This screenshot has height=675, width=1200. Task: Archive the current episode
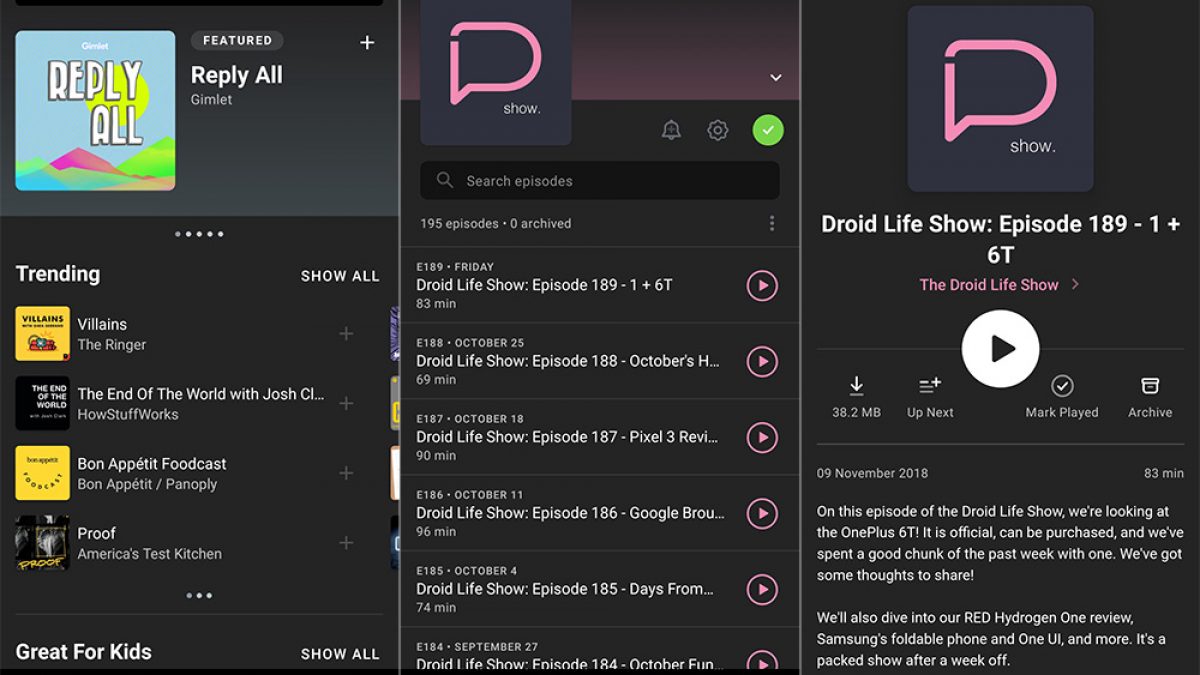pos(1150,387)
